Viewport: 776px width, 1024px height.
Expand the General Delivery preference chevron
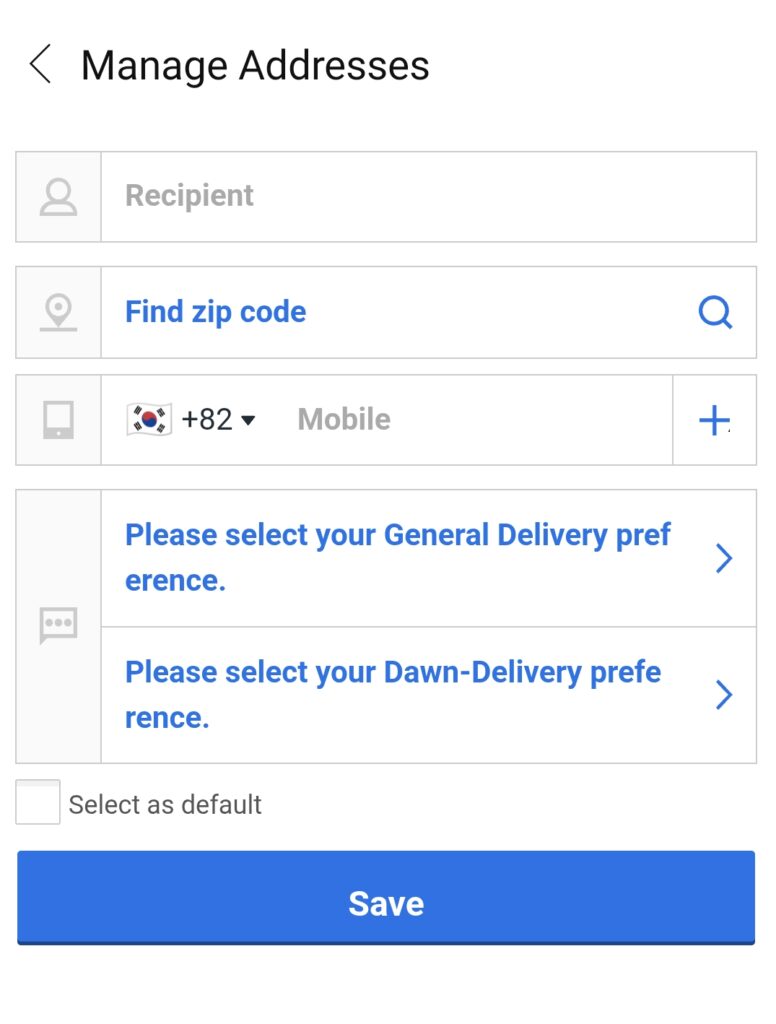[725, 558]
